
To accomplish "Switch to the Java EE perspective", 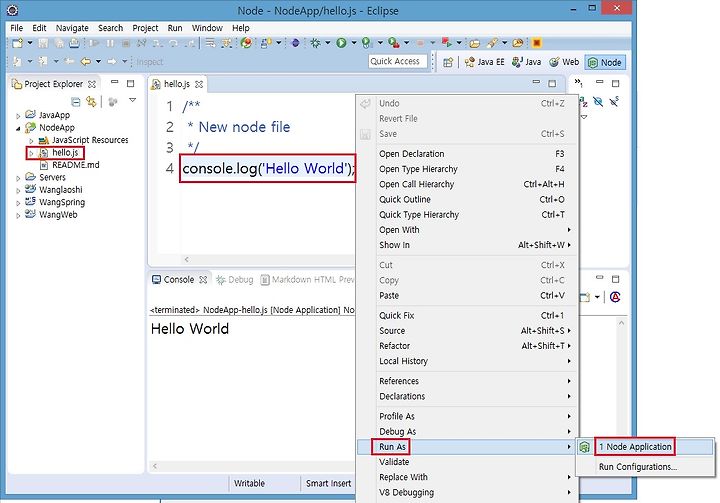I will (x=484, y=62).
